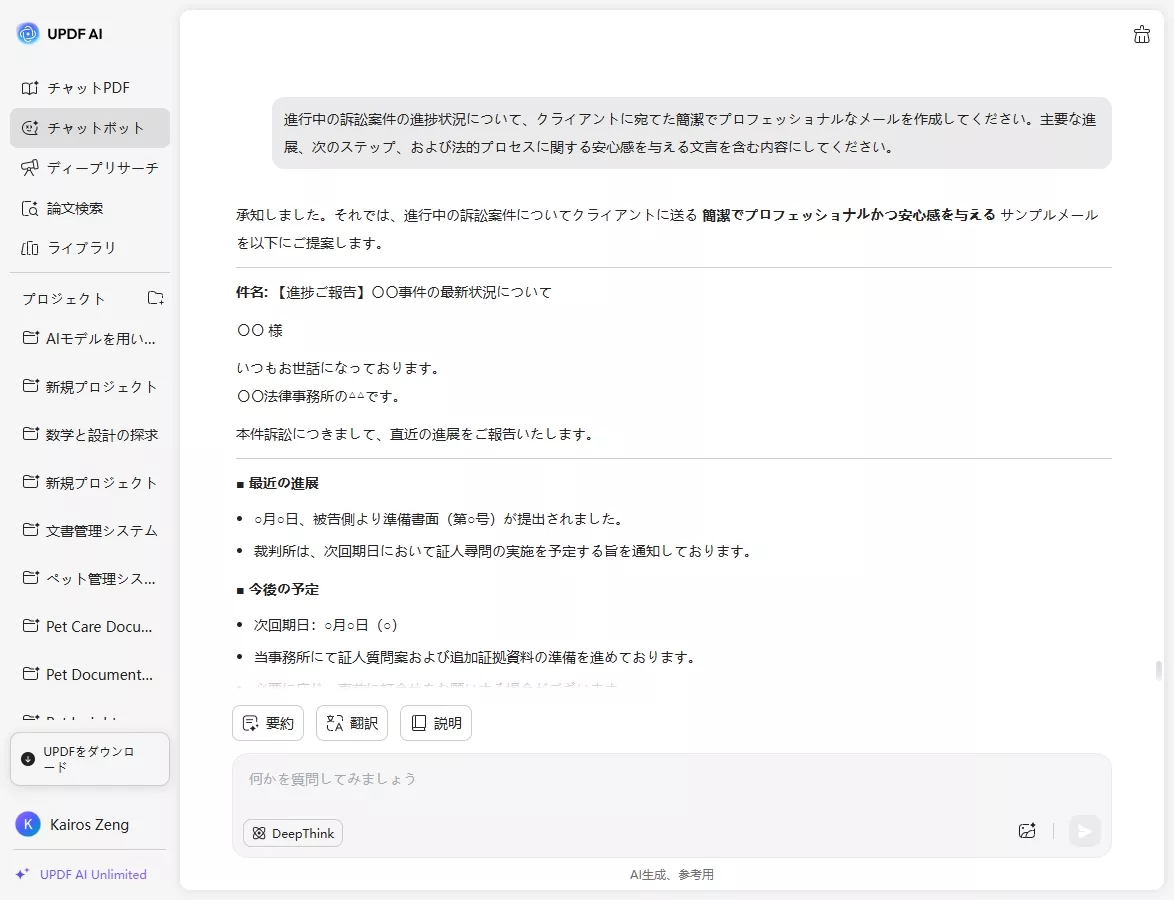The image size is (1174, 900).
Task: Enable DeepThink mode
Action: (292, 832)
